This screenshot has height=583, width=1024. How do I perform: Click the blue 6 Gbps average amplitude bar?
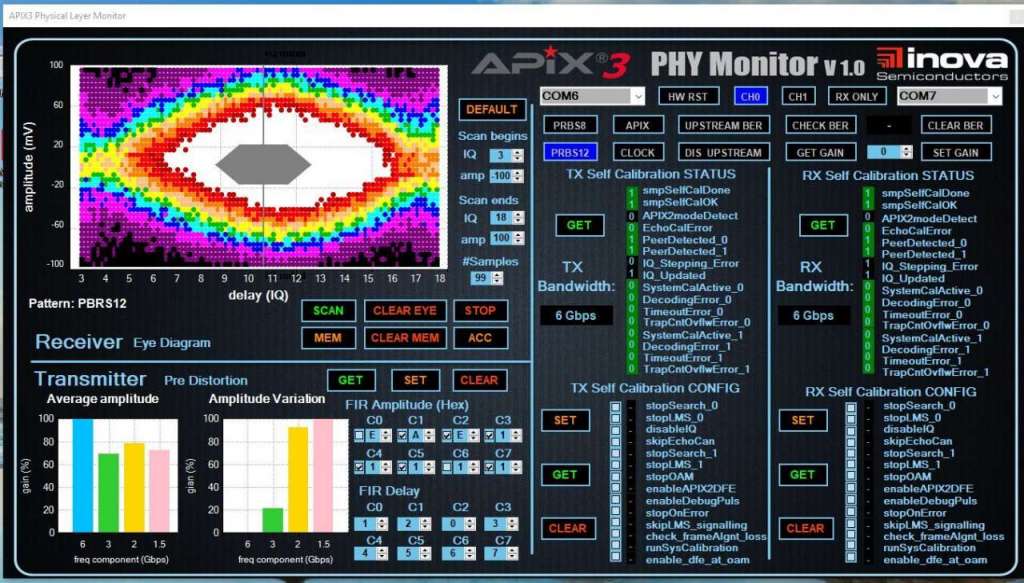tap(82, 475)
